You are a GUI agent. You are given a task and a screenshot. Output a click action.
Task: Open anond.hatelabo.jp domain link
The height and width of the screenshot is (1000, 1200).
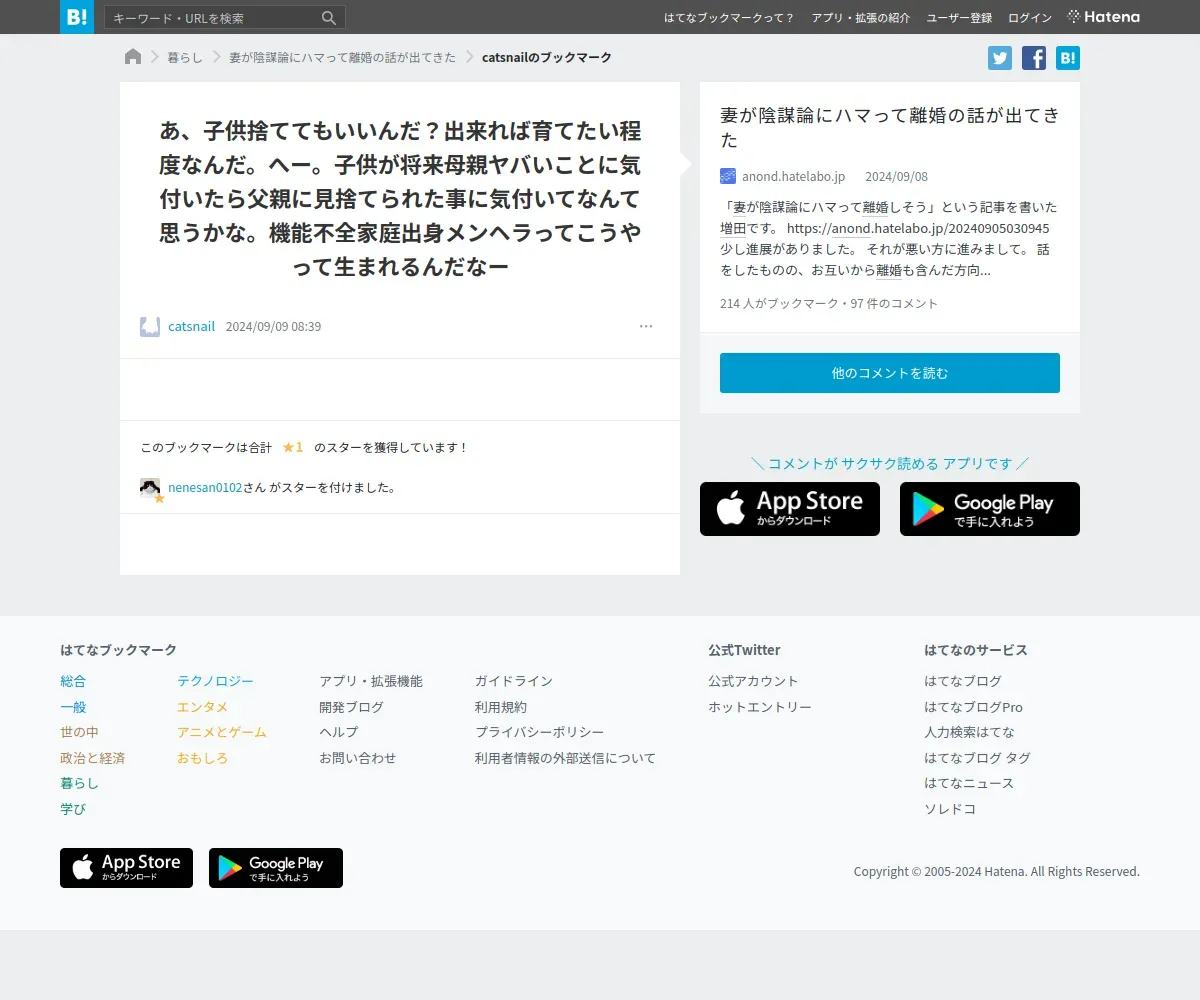[793, 176]
